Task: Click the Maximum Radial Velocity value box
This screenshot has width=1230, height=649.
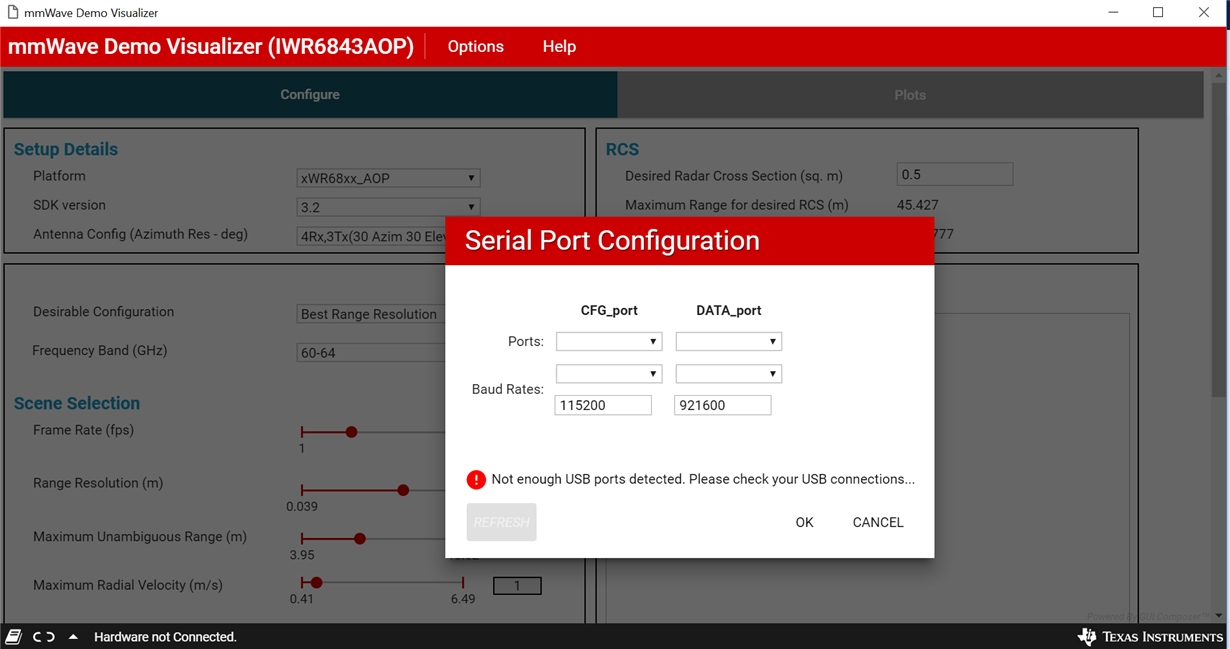Action: [x=517, y=586]
